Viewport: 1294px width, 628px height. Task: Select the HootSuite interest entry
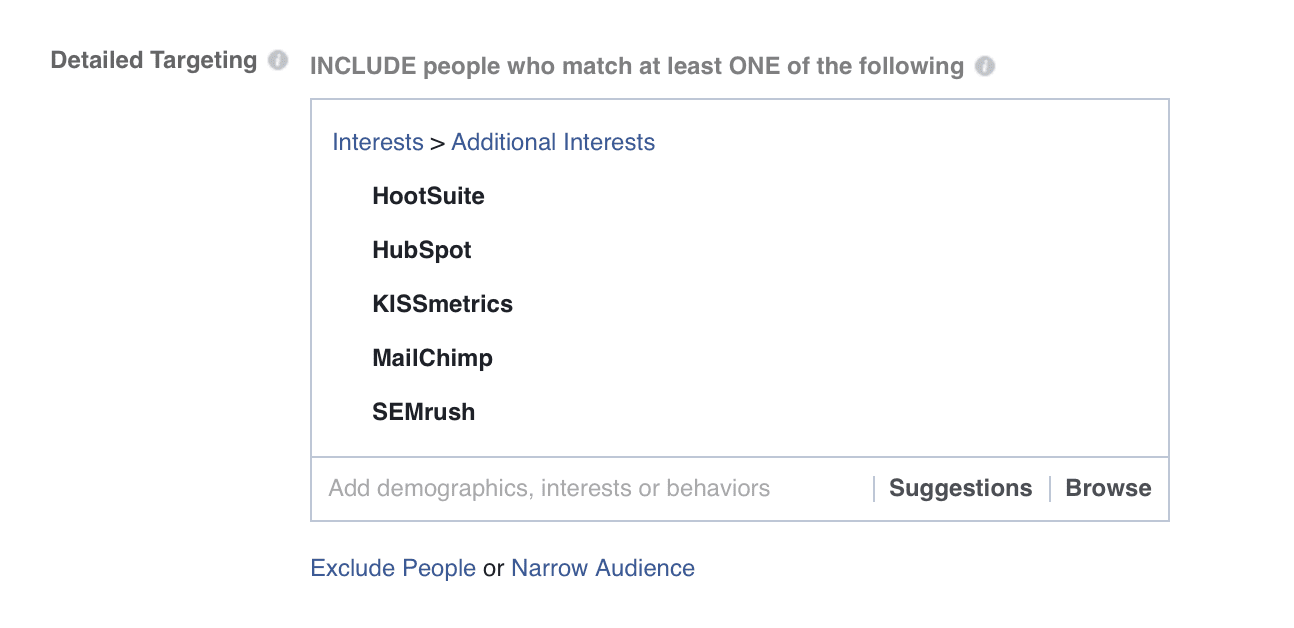(x=428, y=196)
